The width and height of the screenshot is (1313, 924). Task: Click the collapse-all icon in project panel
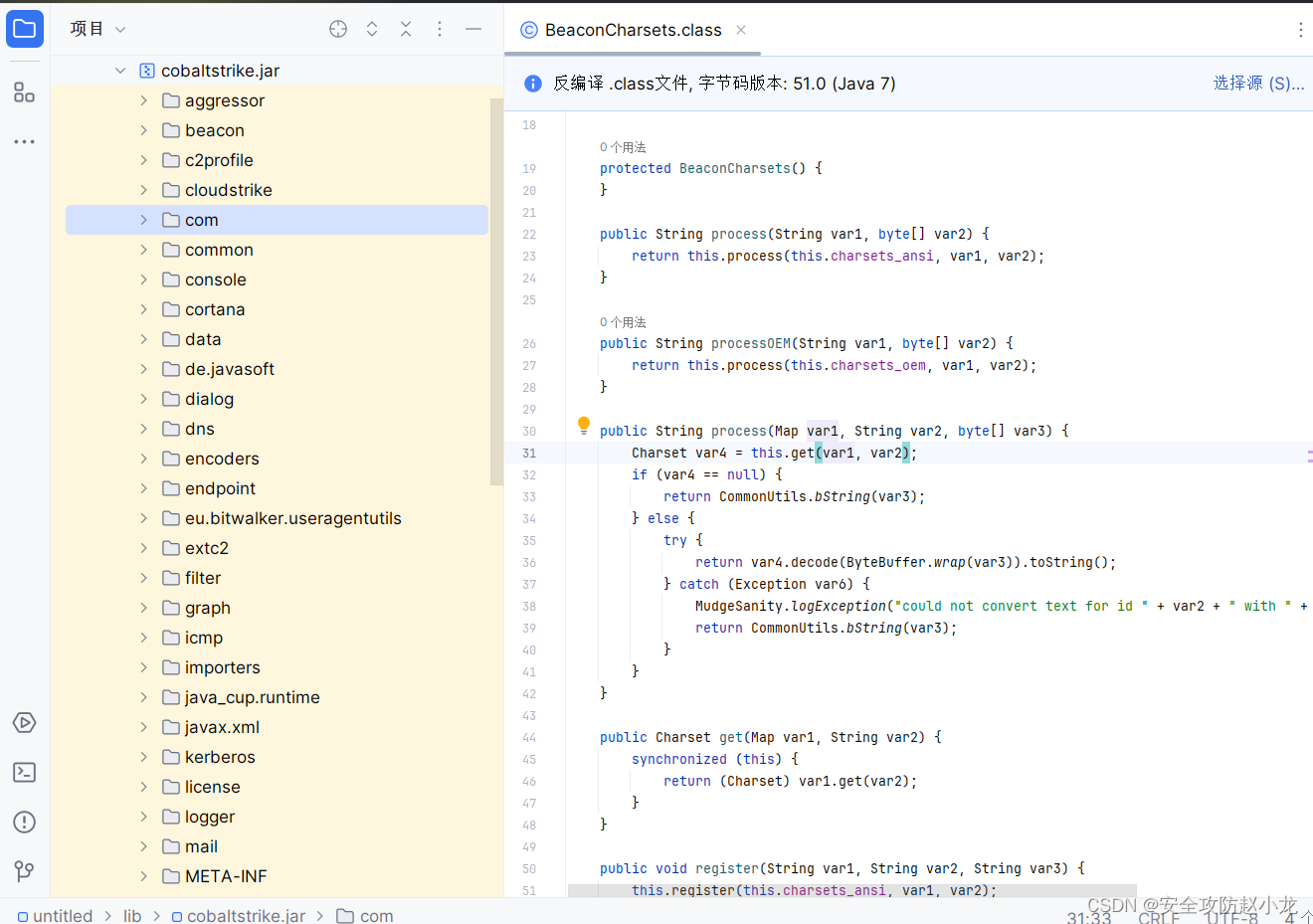pos(406,29)
